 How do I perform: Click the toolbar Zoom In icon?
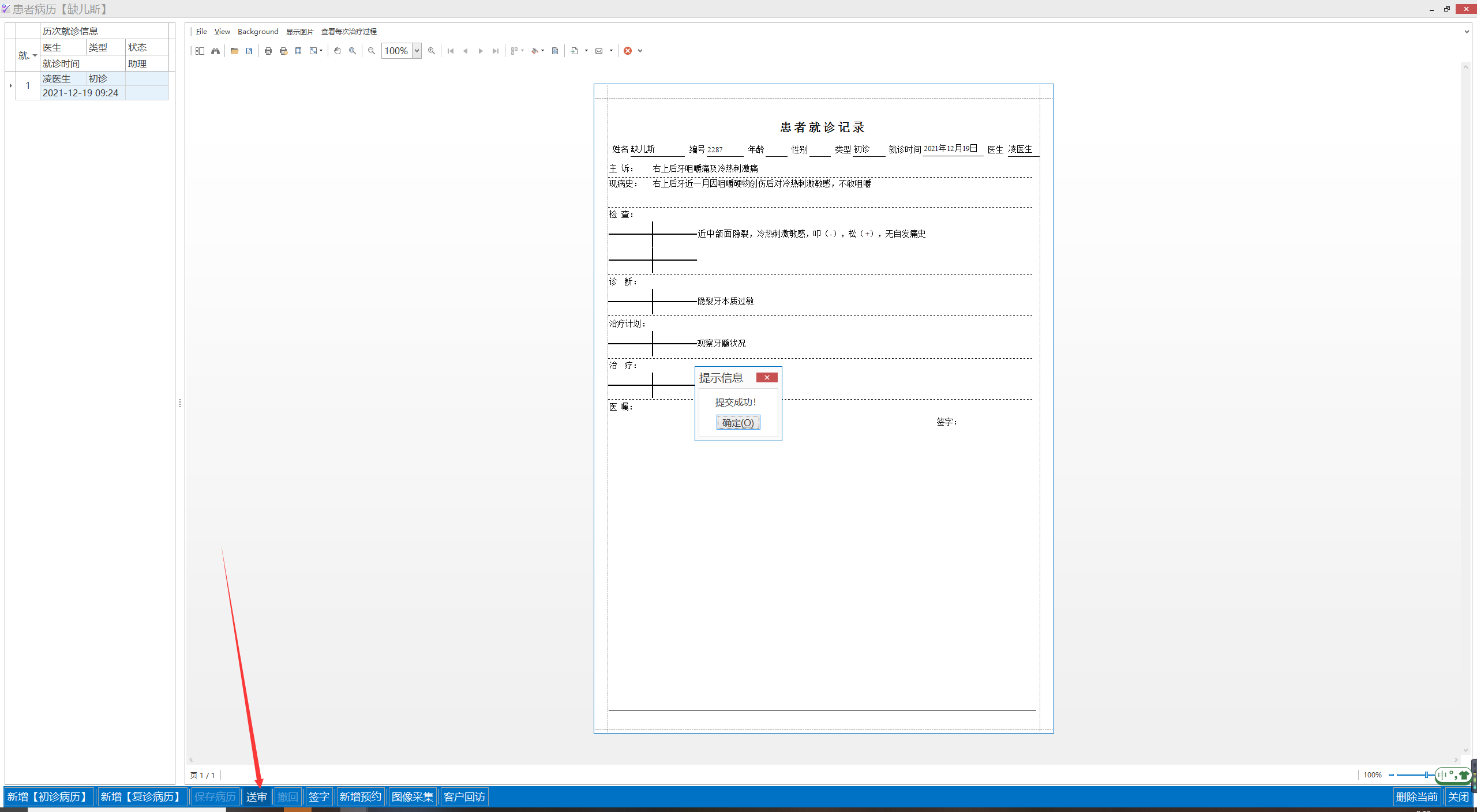[432, 51]
